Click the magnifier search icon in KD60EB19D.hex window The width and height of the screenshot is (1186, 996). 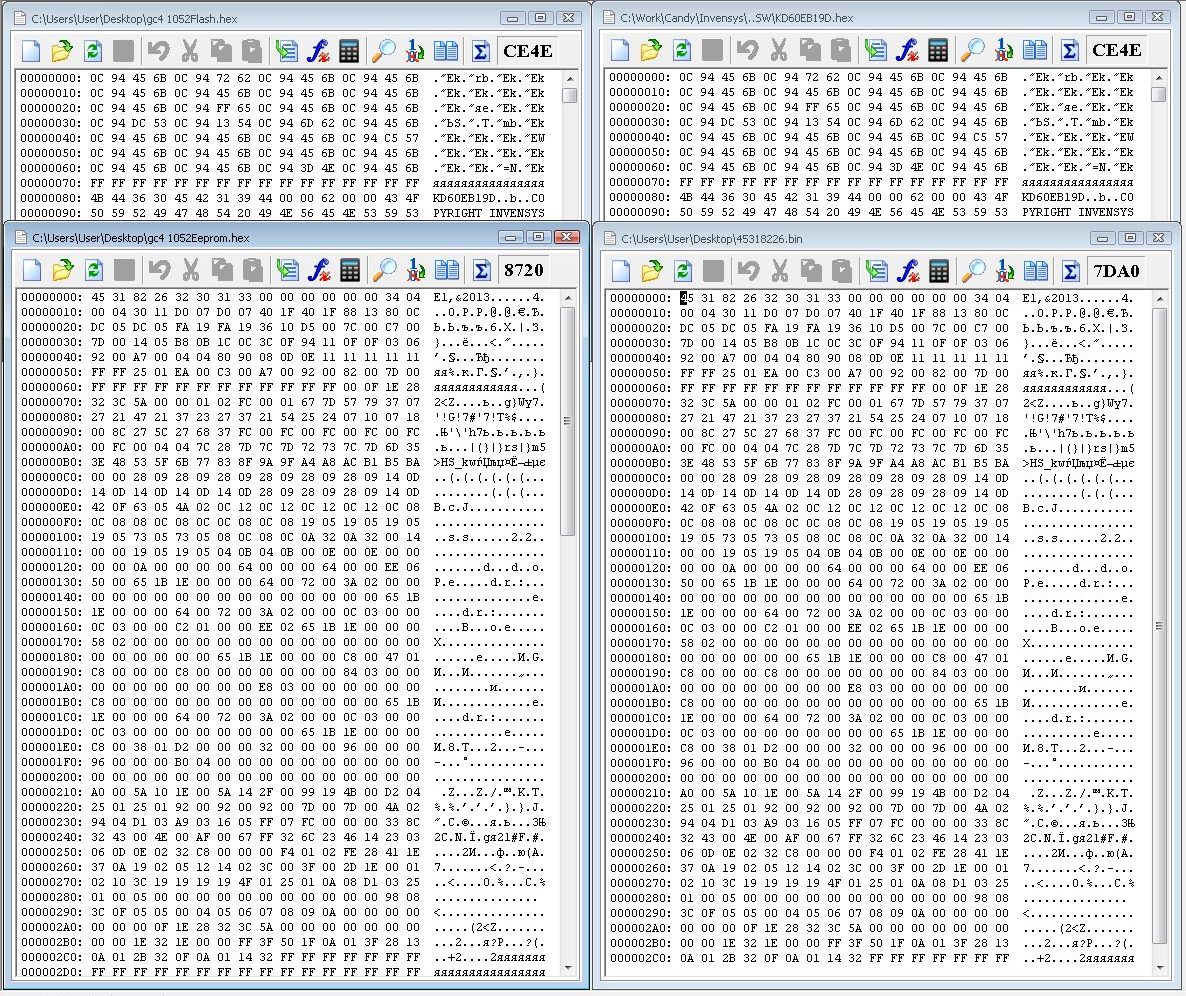click(973, 50)
